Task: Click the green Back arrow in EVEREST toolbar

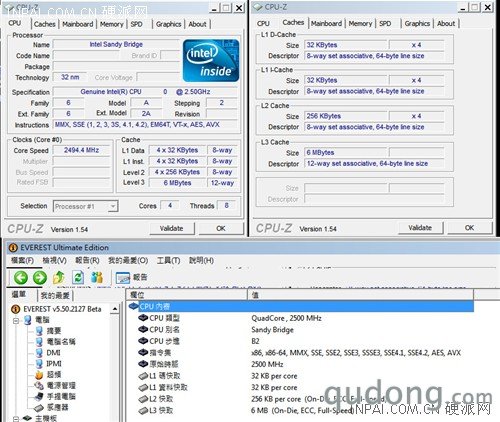Action: tap(20, 277)
